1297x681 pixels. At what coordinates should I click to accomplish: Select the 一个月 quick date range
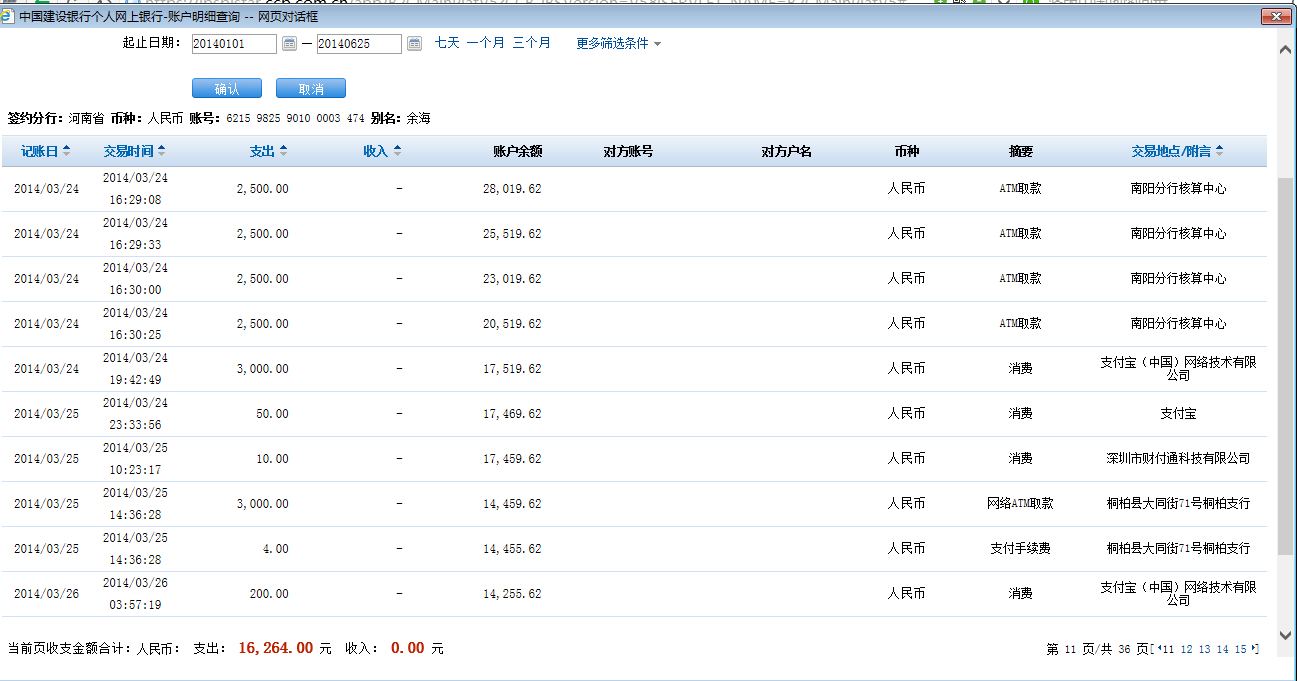coord(485,43)
